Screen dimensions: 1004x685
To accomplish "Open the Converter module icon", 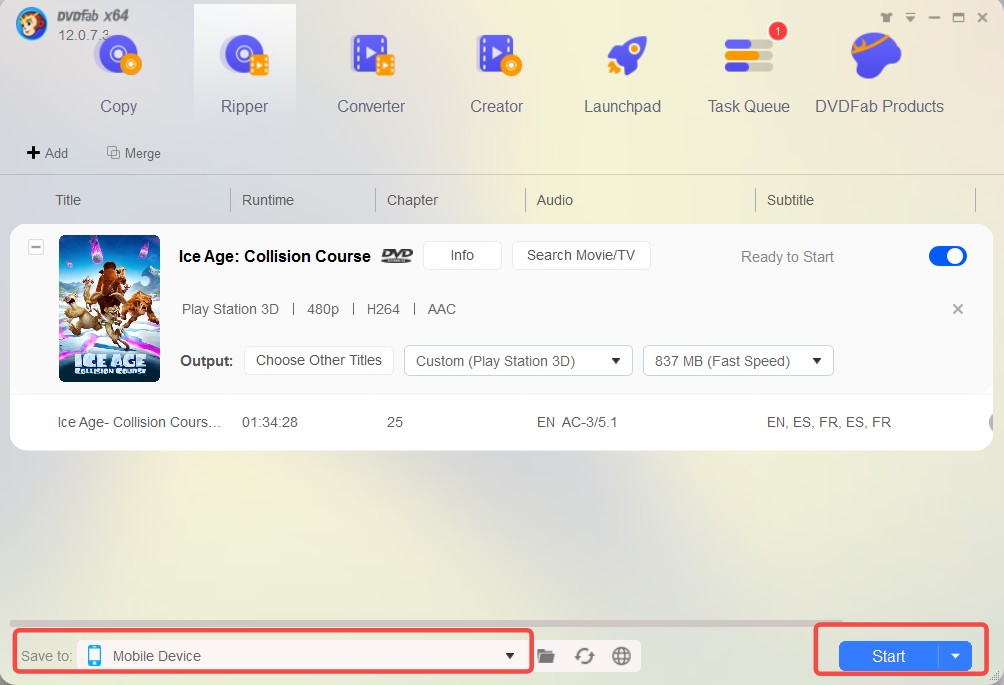I will pyautogui.click(x=371, y=56).
